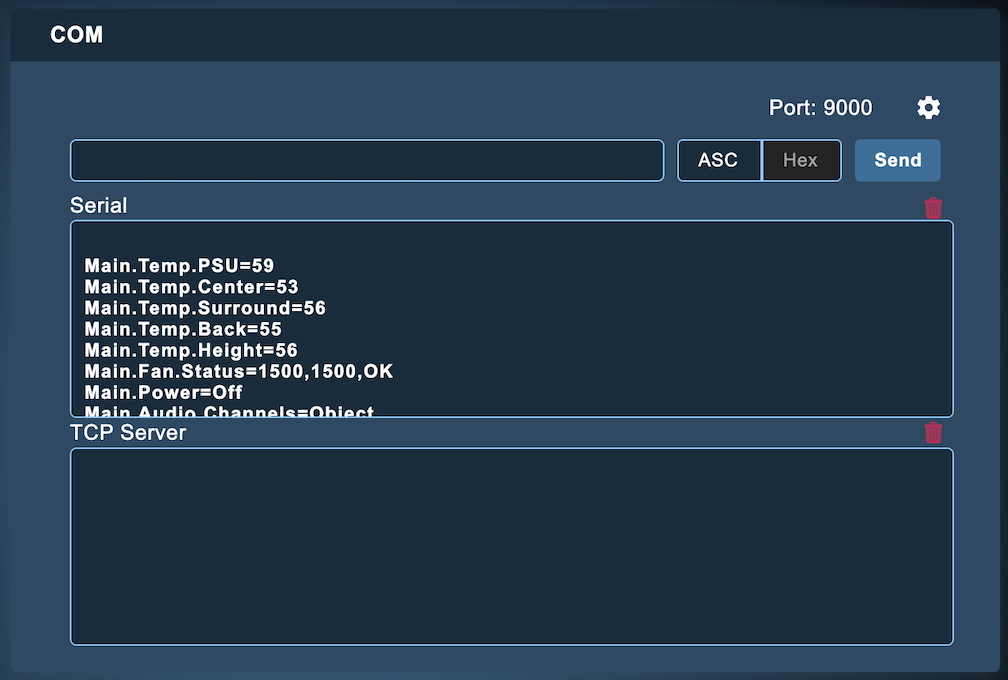Focus the command input field
Image resolution: width=1008 pixels, height=680 pixels.
pos(366,160)
